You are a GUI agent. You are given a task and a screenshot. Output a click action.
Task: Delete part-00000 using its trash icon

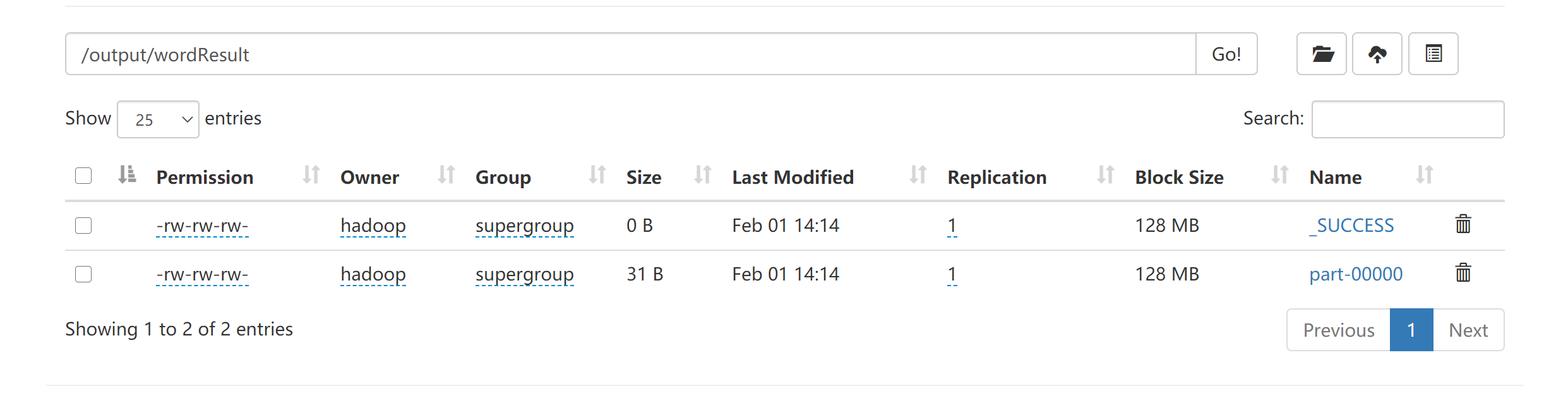[x=1463, y=273]
